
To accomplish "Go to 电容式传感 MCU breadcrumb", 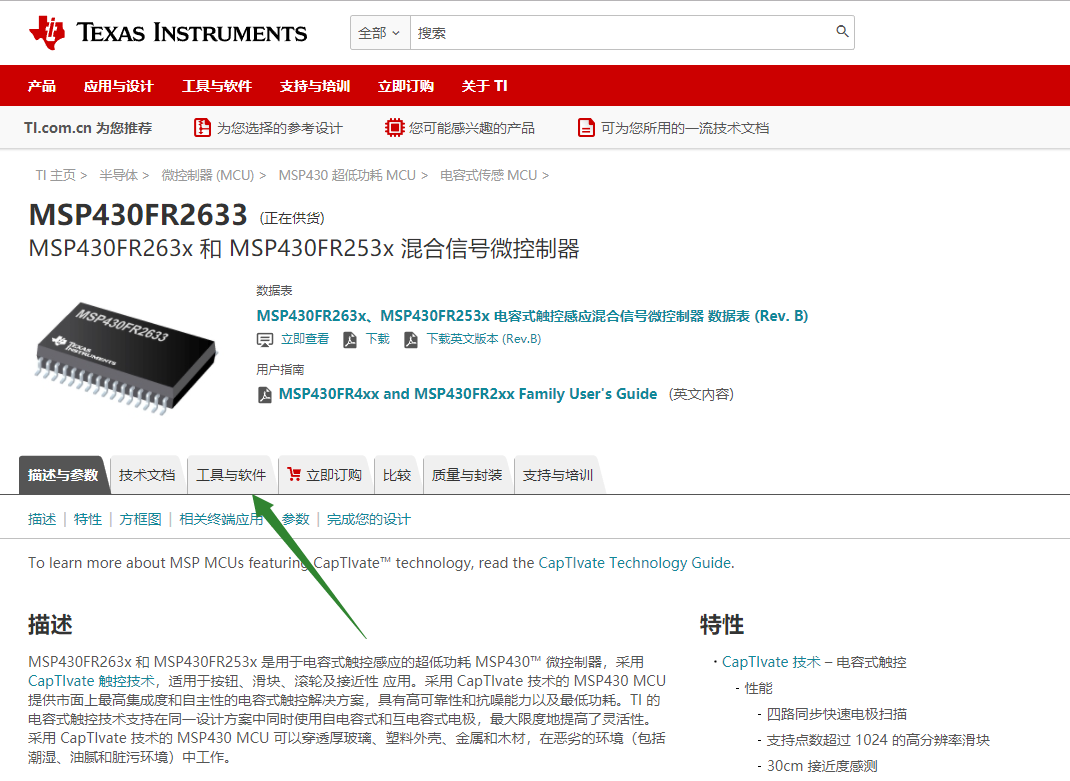I will pos(489,175).
